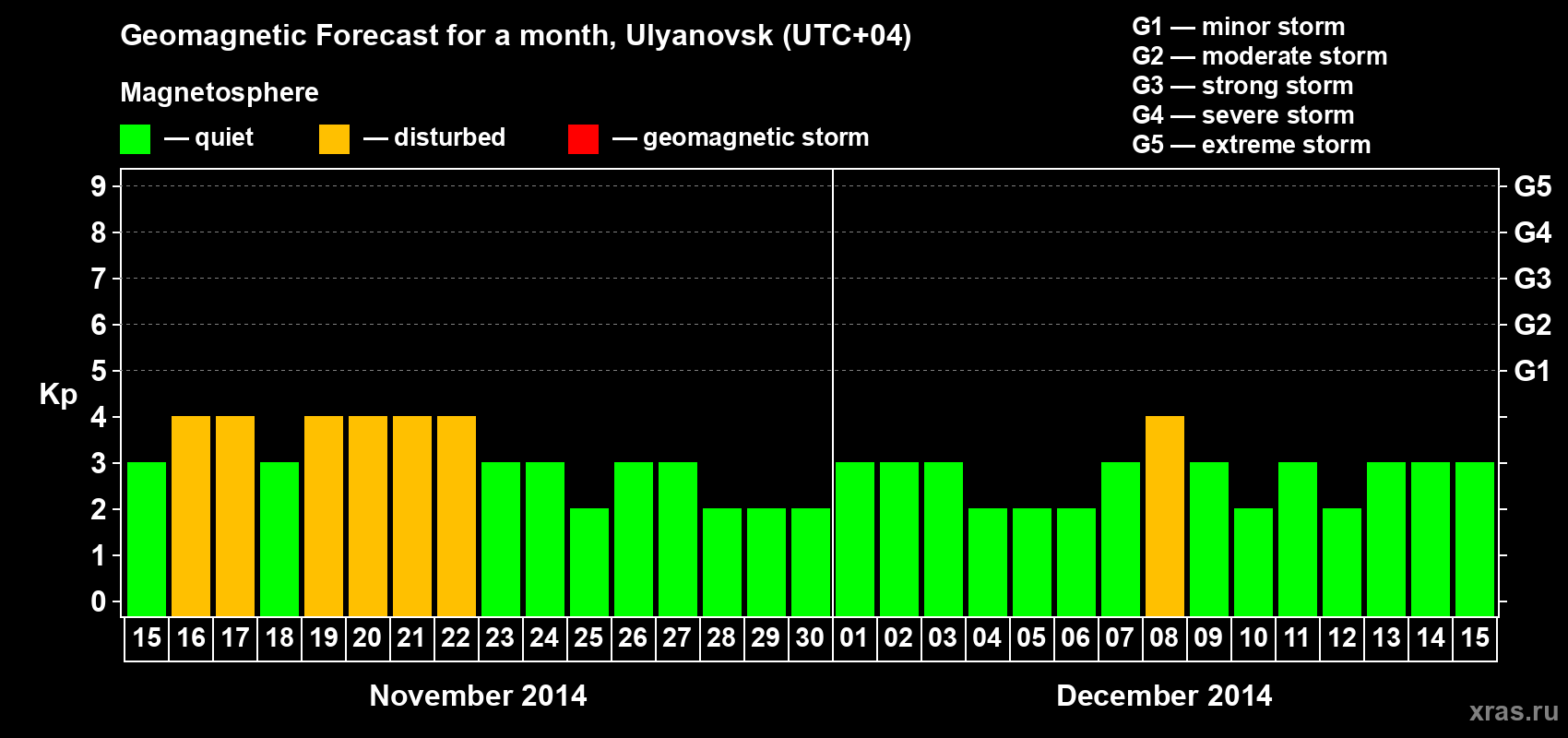Viewport: 1568px width, 738px height.
Task: Click 'G1 — minor storm' legend line
Action: pyautogui.click(x=1239, y=27)
